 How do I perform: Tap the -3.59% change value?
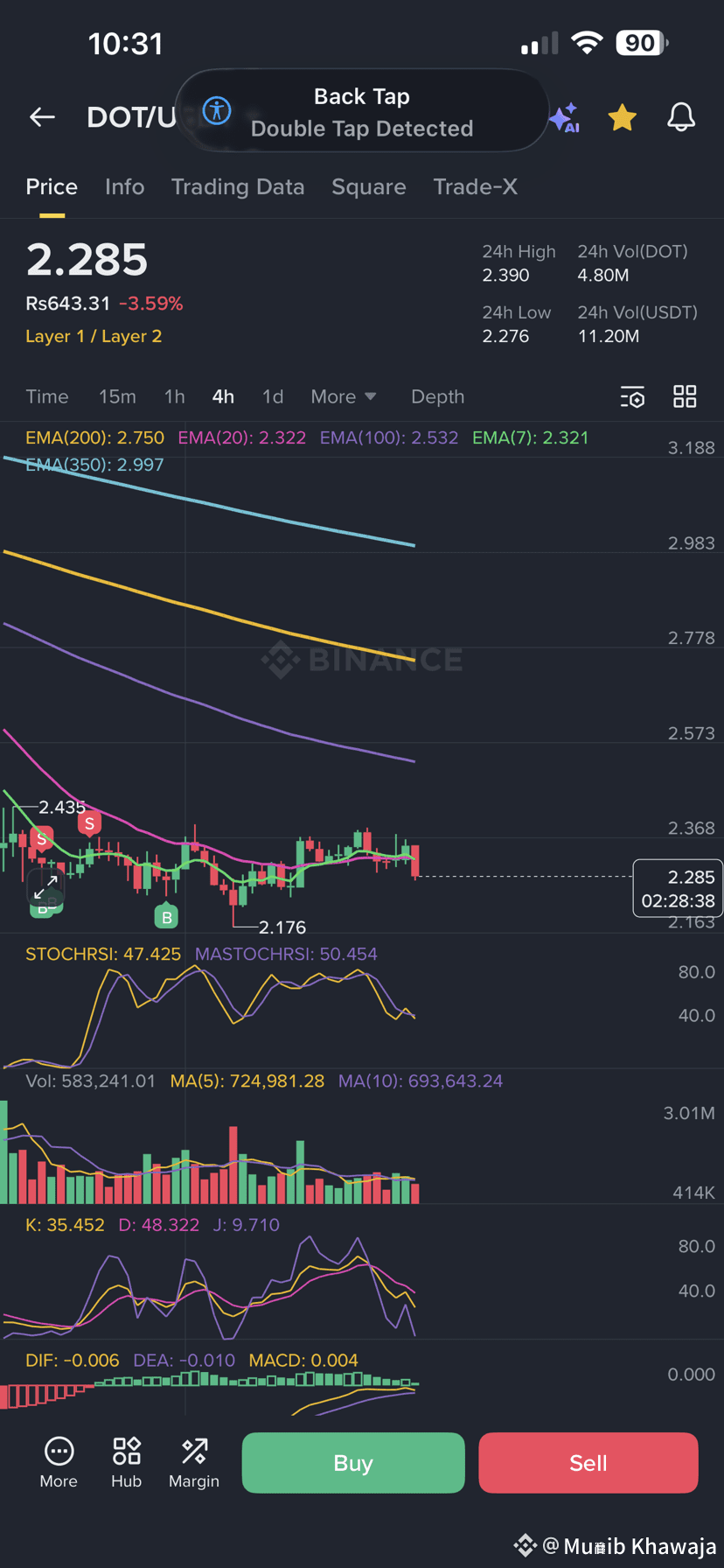151,304
